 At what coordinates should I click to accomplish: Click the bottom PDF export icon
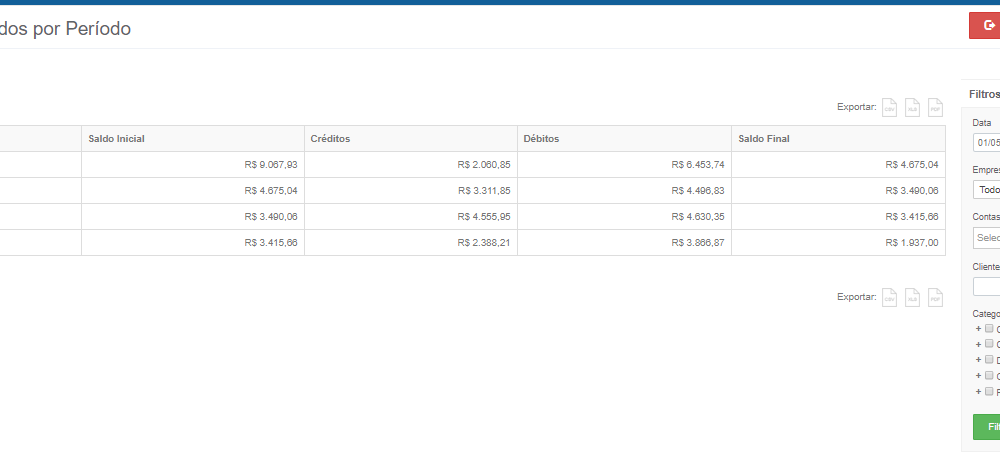(x=935, y=297)
